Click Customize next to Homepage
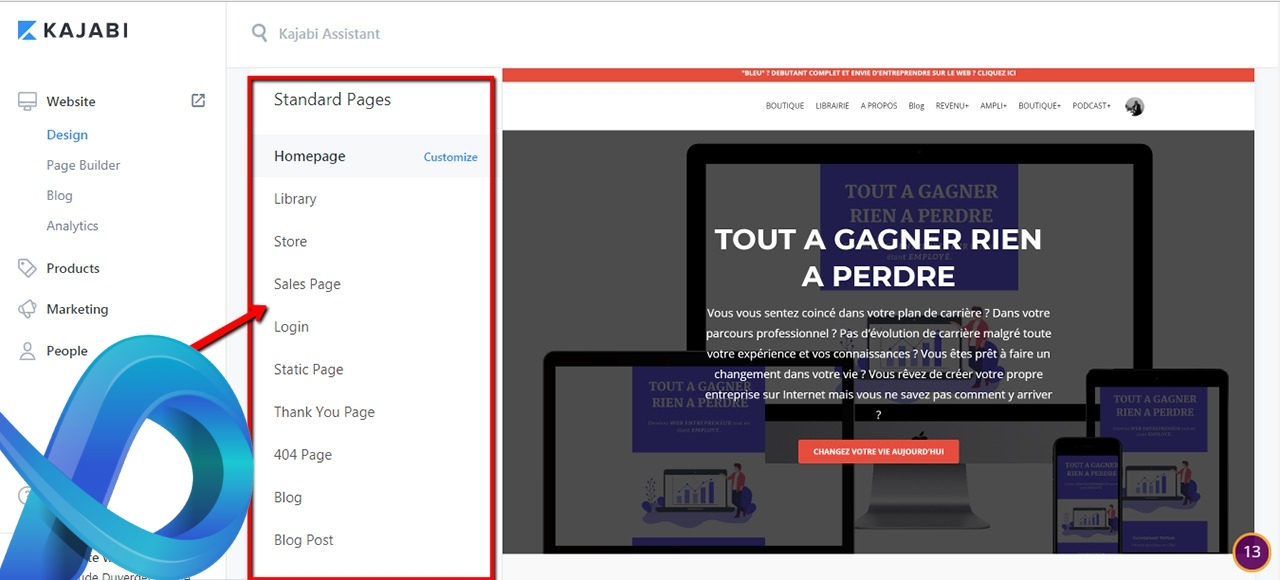The height and width of the screenshot is (580, 1280). (450, 157)
